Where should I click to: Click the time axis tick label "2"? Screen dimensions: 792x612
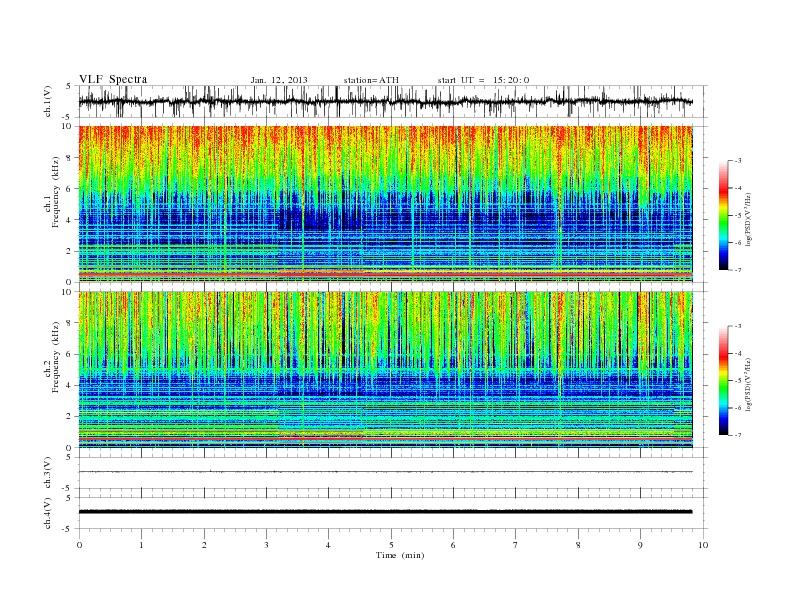[204, 545]
